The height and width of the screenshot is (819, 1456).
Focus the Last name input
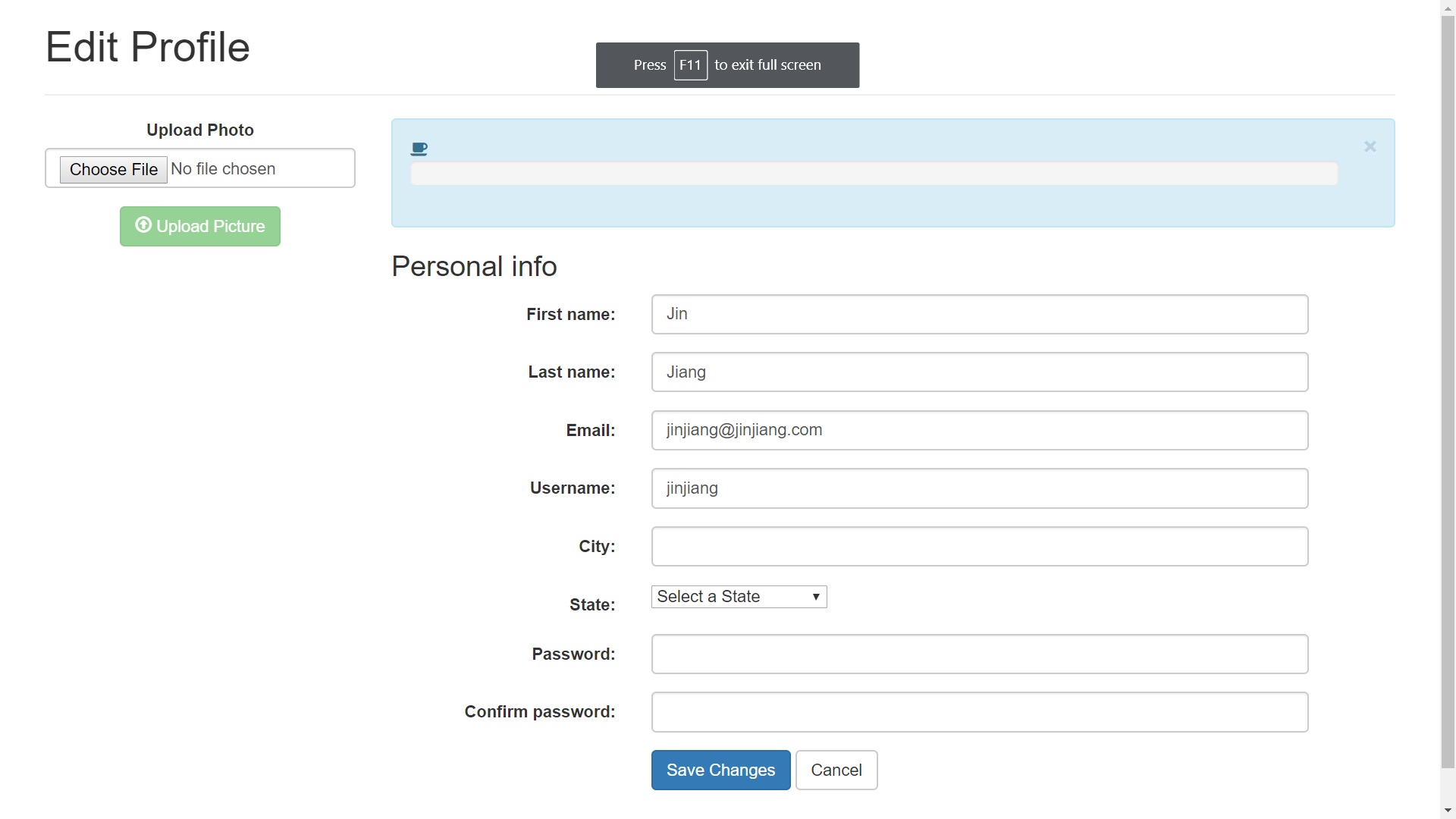[979, 372]
